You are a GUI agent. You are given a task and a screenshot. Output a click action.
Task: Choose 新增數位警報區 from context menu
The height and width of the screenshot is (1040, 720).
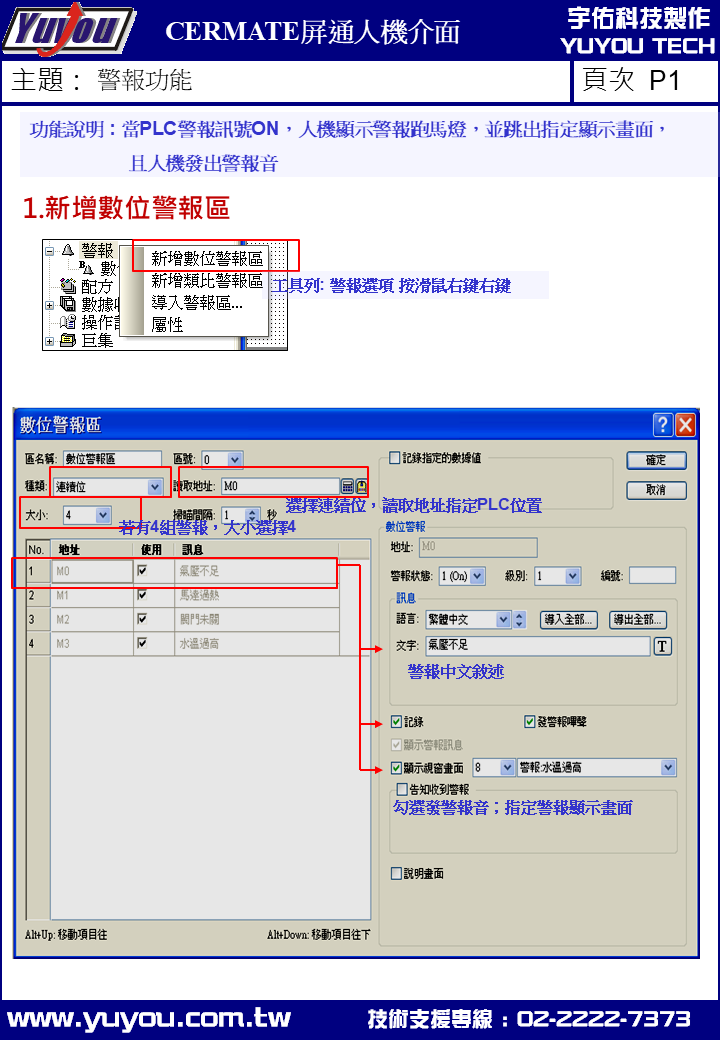207,258
